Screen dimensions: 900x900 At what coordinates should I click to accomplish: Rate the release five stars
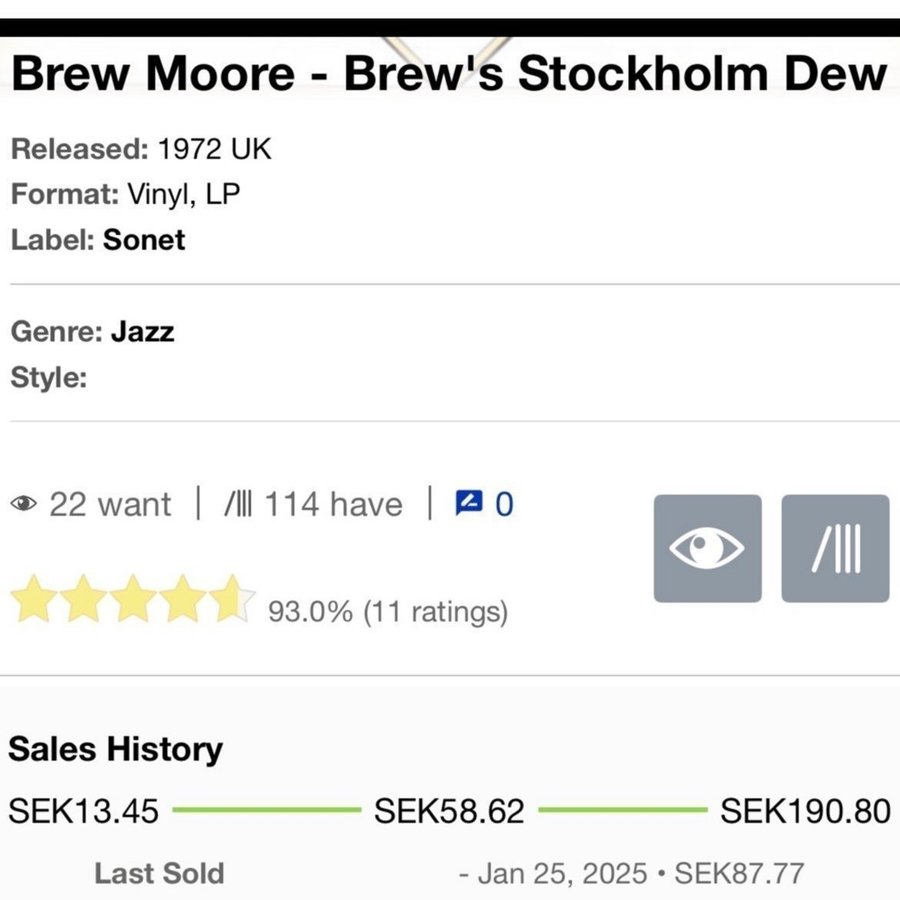click(x=231, y=600)
